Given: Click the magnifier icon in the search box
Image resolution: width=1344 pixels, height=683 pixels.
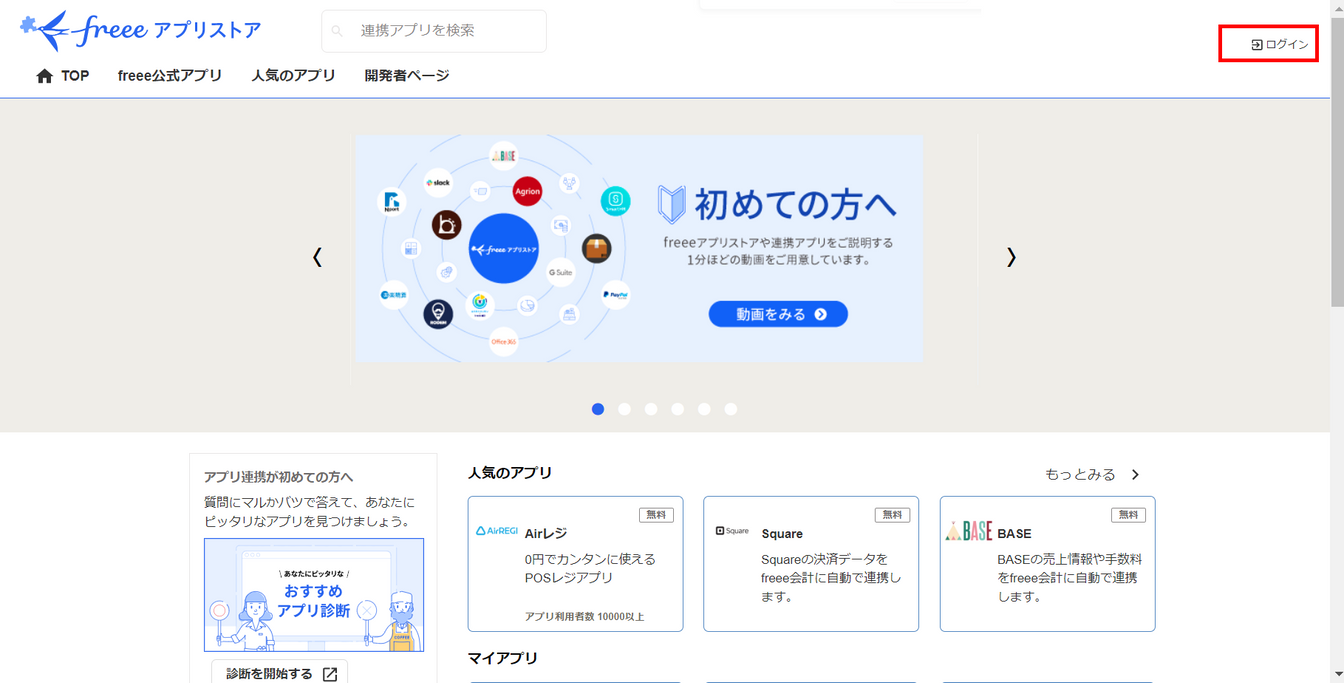Looking at the screenshot, I should pyautogui.click(x=338, y=31).
